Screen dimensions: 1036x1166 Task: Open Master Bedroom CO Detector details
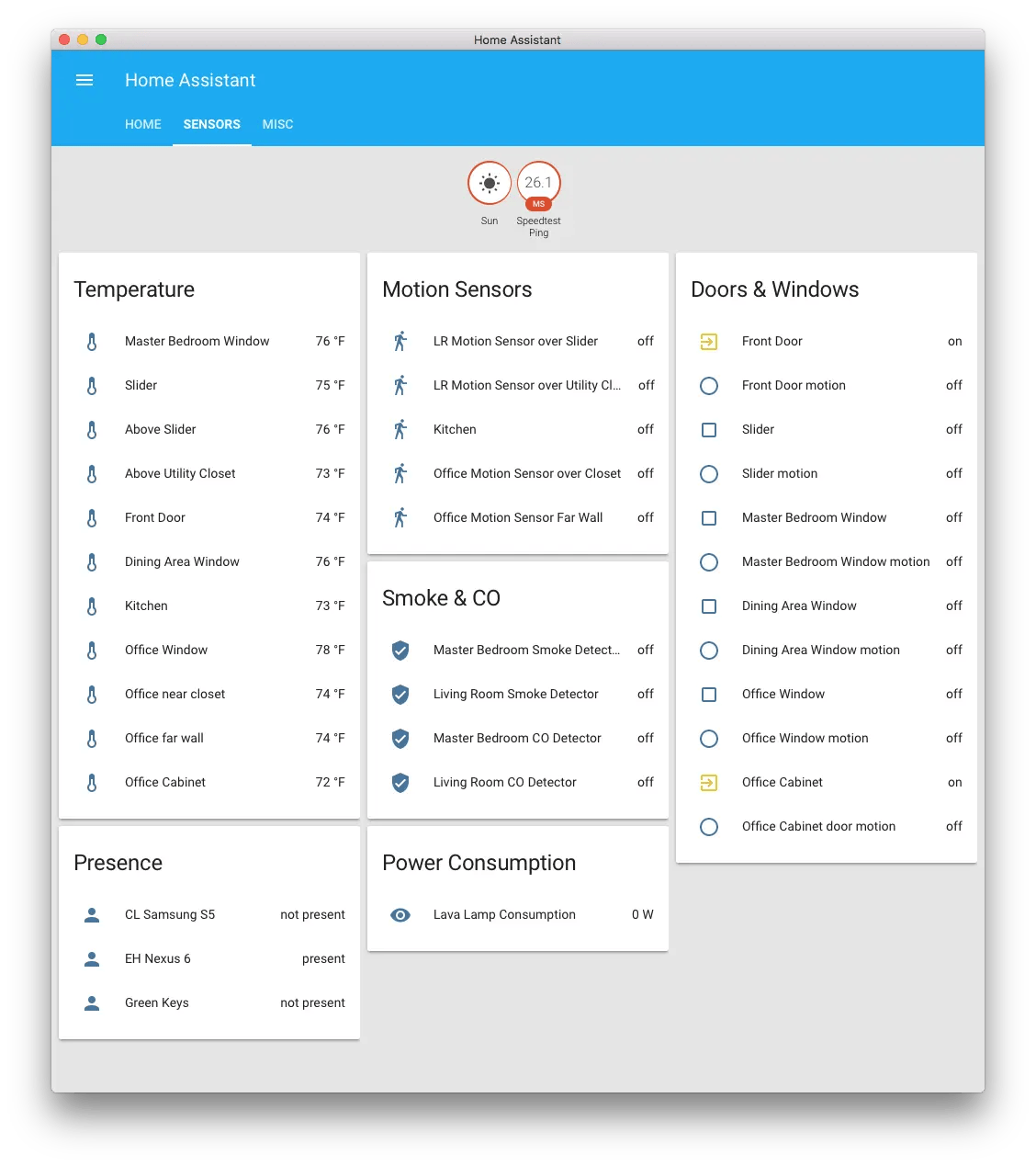coord(518,738)
